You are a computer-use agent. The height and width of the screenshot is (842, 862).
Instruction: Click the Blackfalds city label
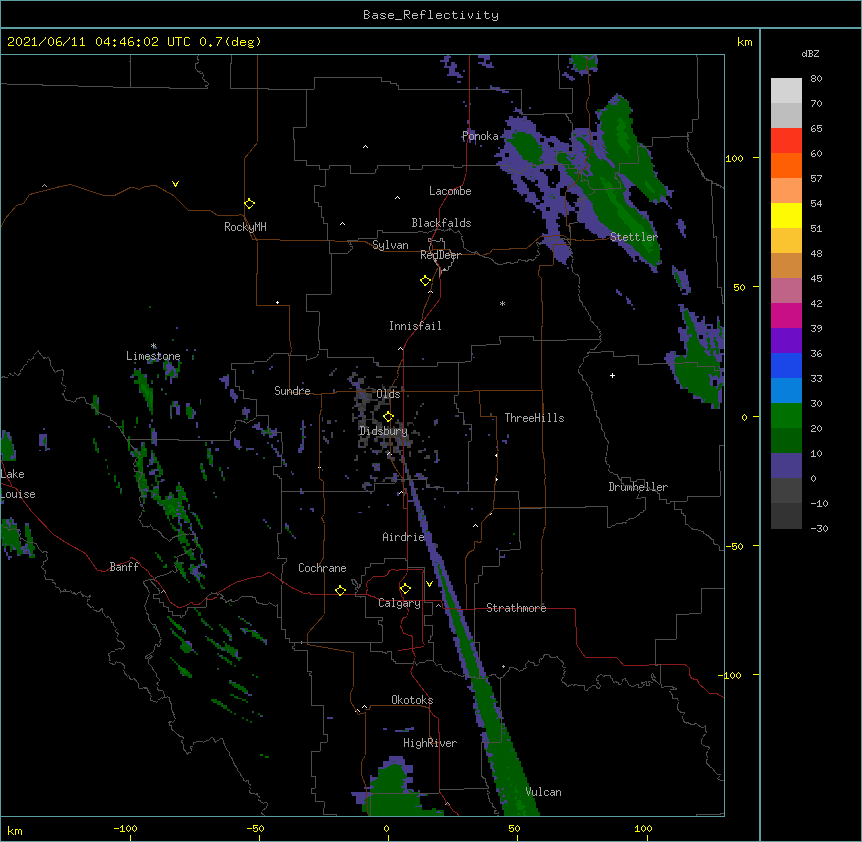441,223
